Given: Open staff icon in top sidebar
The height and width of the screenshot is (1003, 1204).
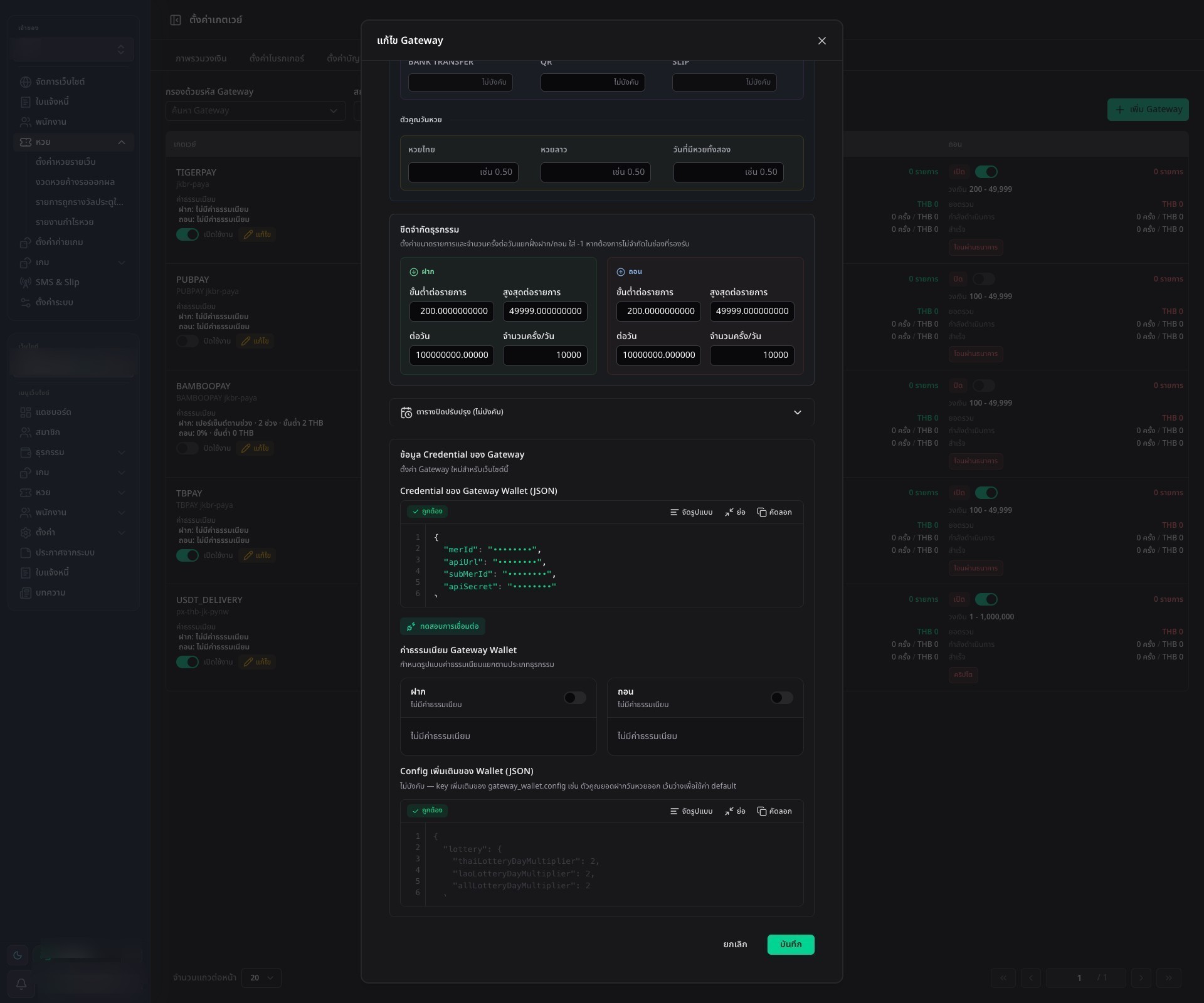Looking at the screenshot, I should (26, 122).
